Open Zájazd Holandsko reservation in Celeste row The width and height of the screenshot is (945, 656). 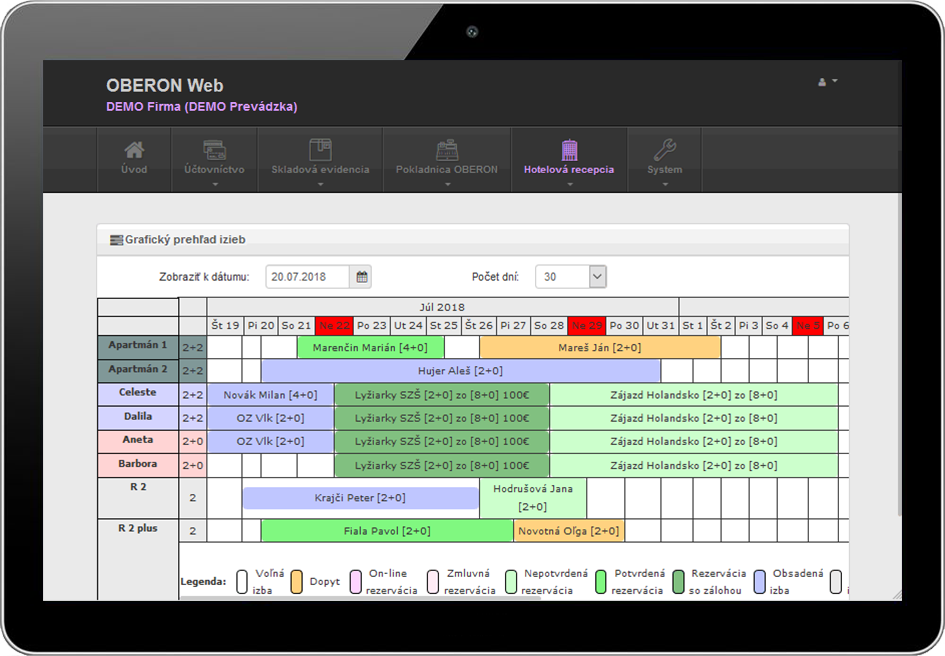(x=694, y=395)
